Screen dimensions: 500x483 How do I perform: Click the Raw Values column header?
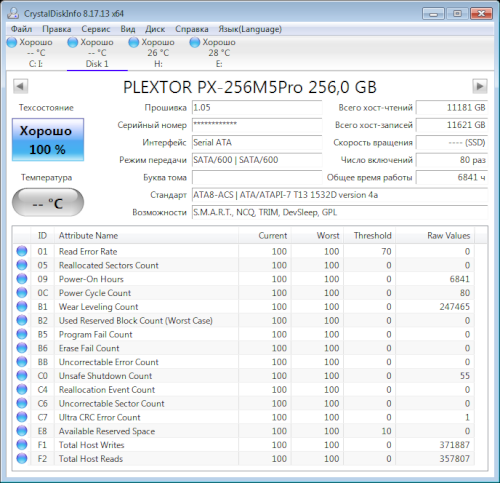coord(435,235)
